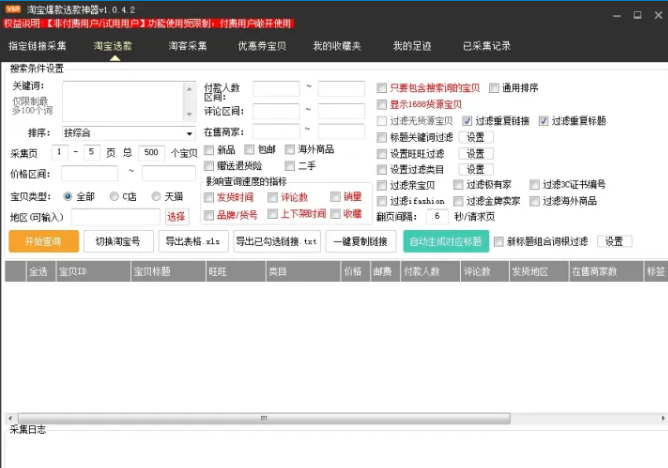668x468 pixels.
Task: Click 在售商家 maximum field
Action: [341, 132]
